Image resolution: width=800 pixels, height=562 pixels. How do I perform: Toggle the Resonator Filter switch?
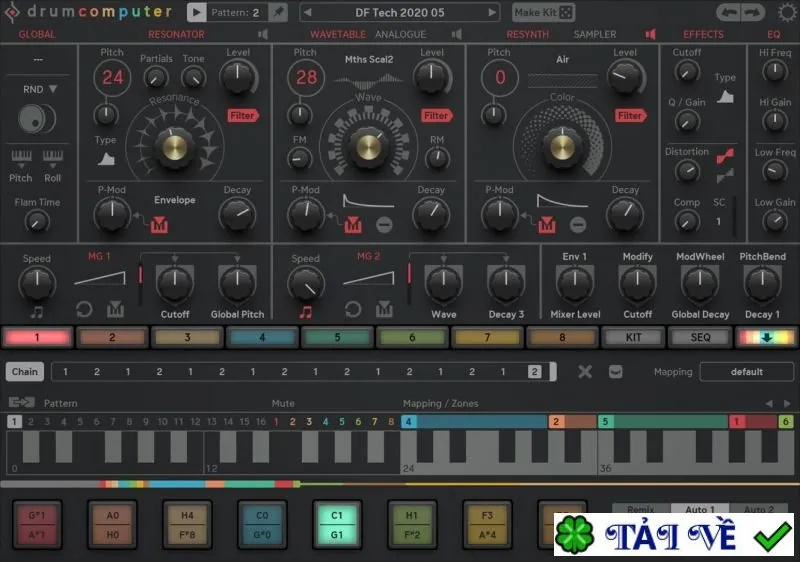pos(243,115)
